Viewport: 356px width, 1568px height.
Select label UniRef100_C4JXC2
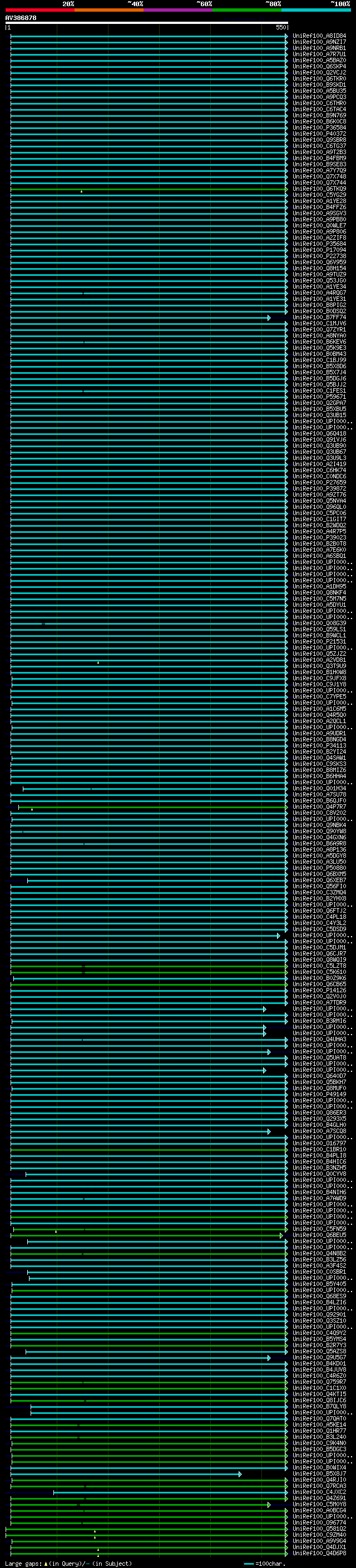pos(319,1492)
